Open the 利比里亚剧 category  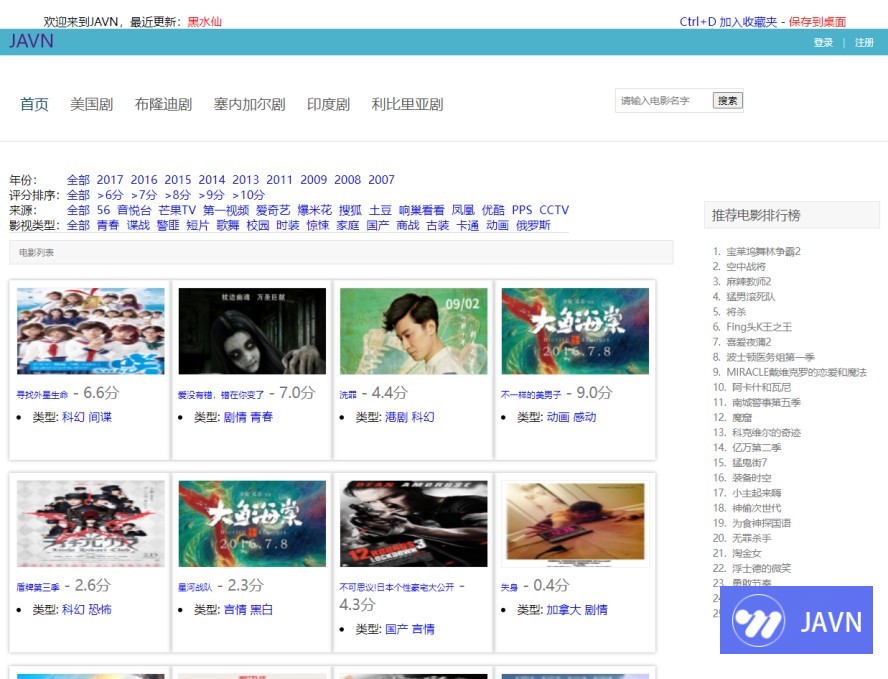pos(407,104)
